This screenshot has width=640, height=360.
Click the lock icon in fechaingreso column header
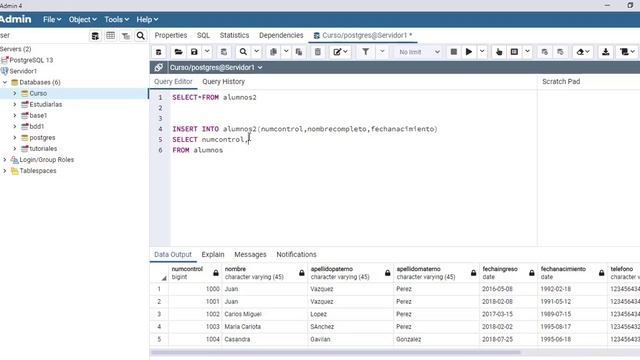531,273
